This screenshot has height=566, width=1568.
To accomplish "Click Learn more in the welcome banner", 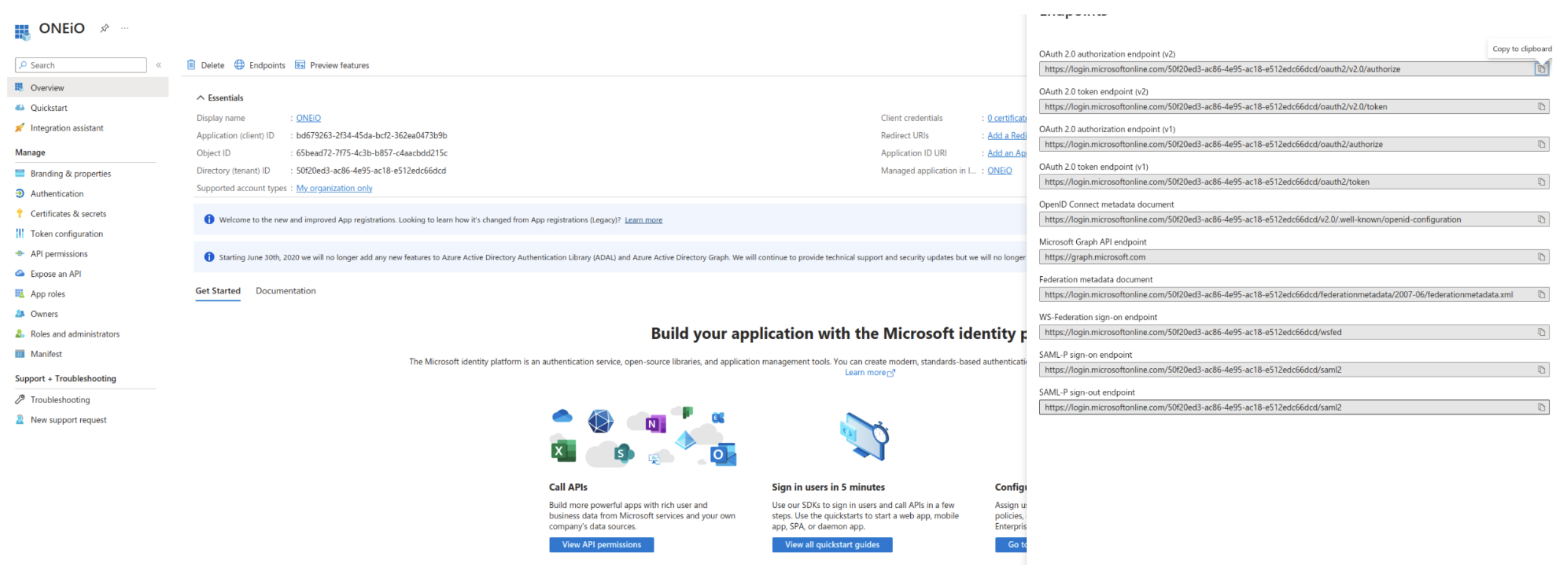I will 643,220.
